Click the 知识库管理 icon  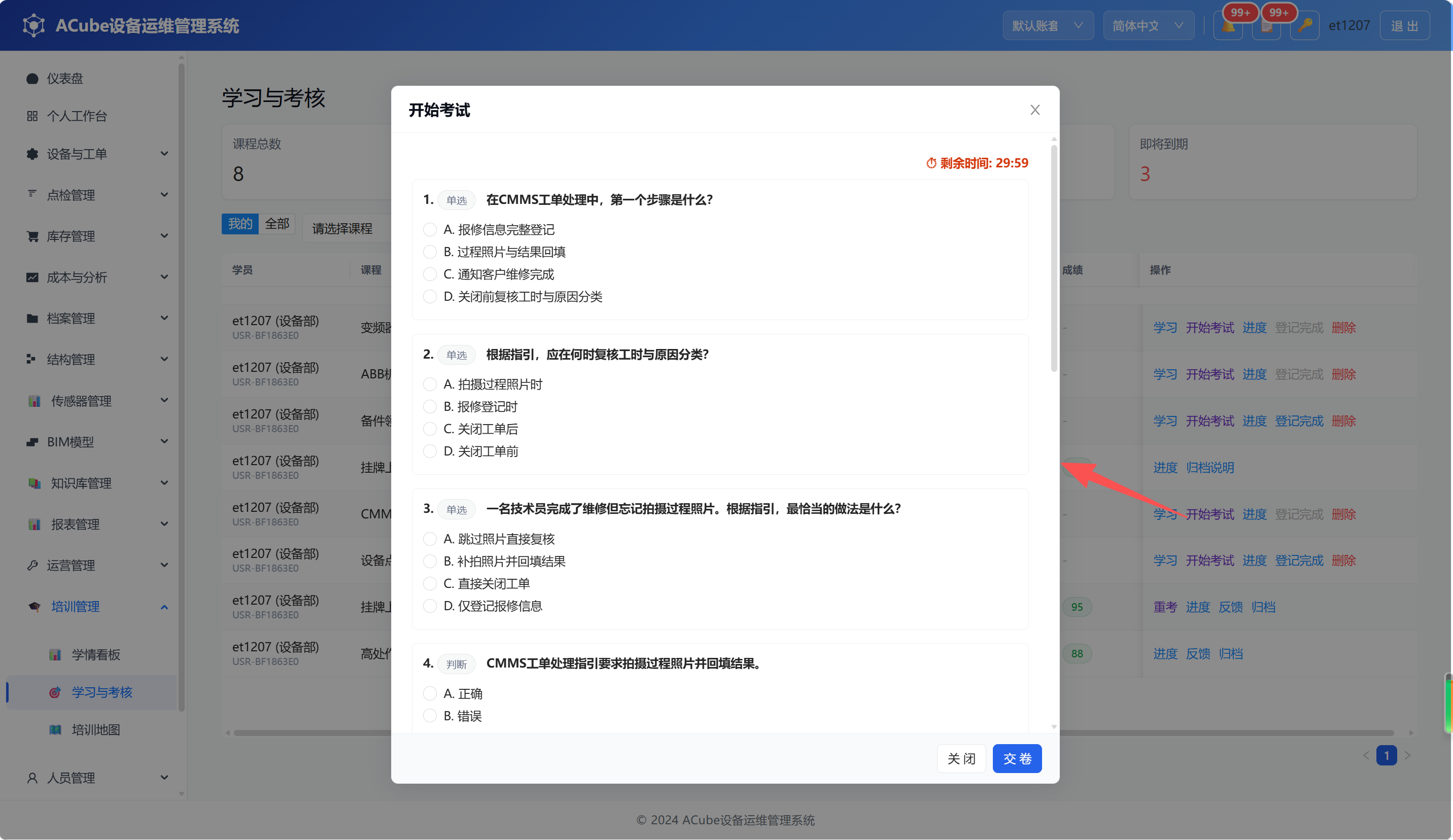point(34,483)
